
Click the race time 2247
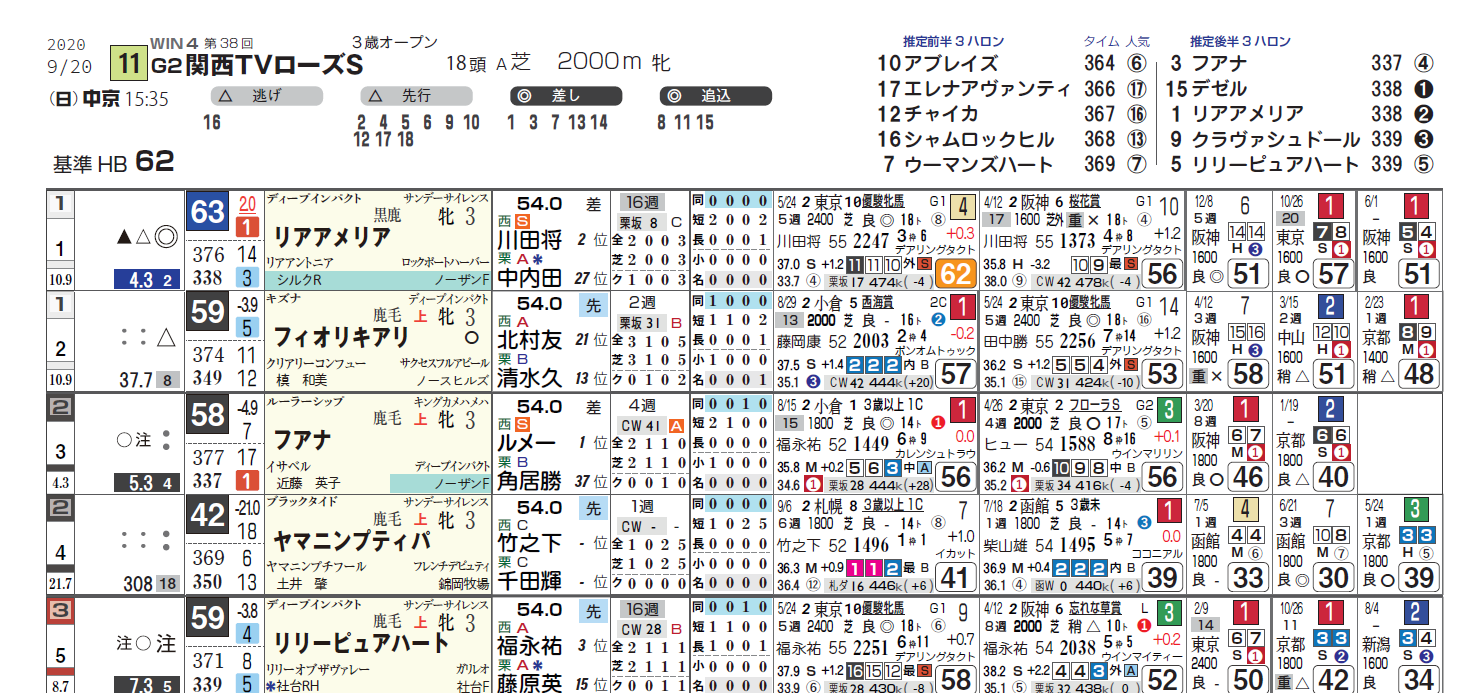coord(870,241)
